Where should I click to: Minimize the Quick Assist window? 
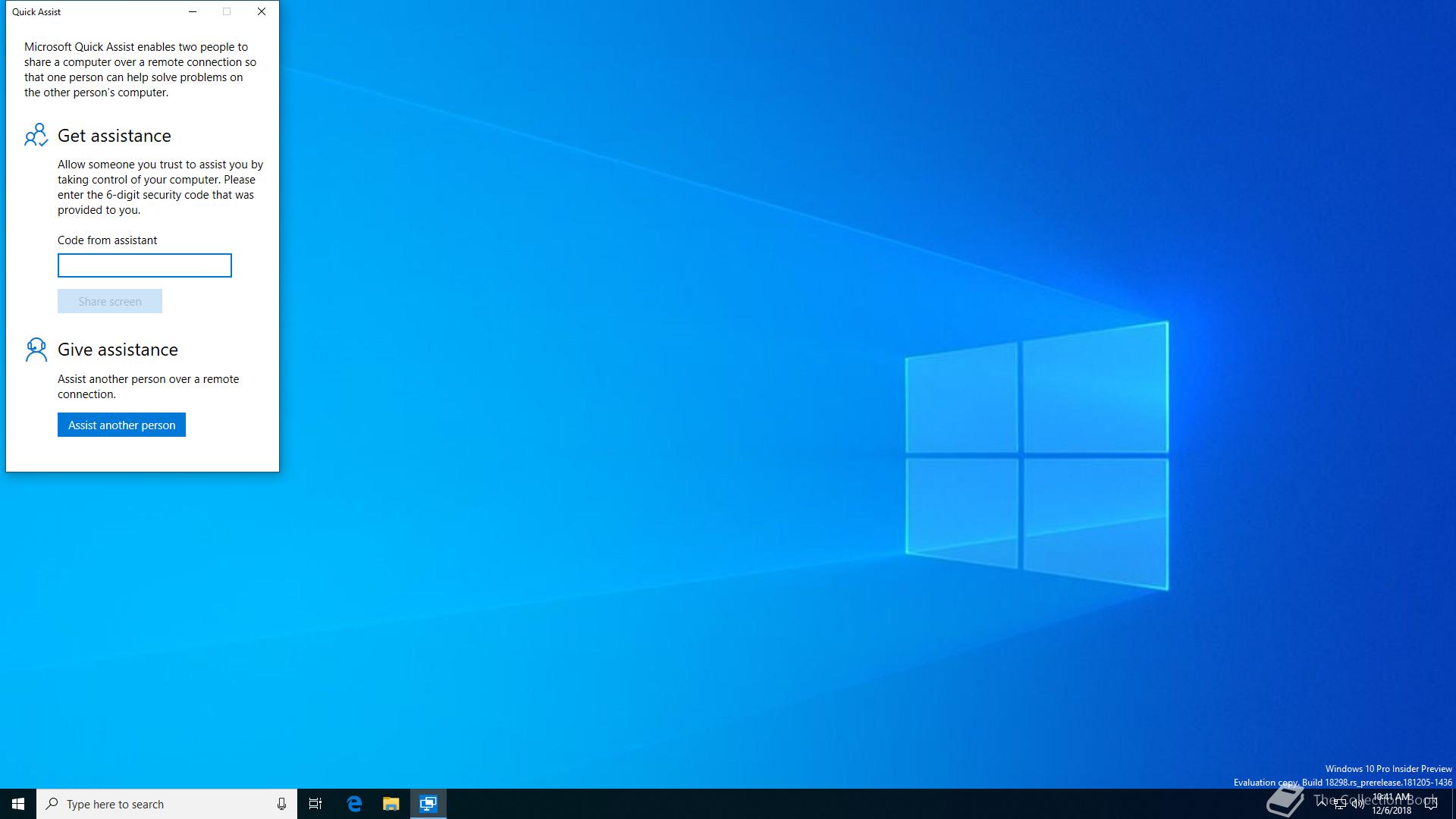pyautogui.click(x=193, y=11)
